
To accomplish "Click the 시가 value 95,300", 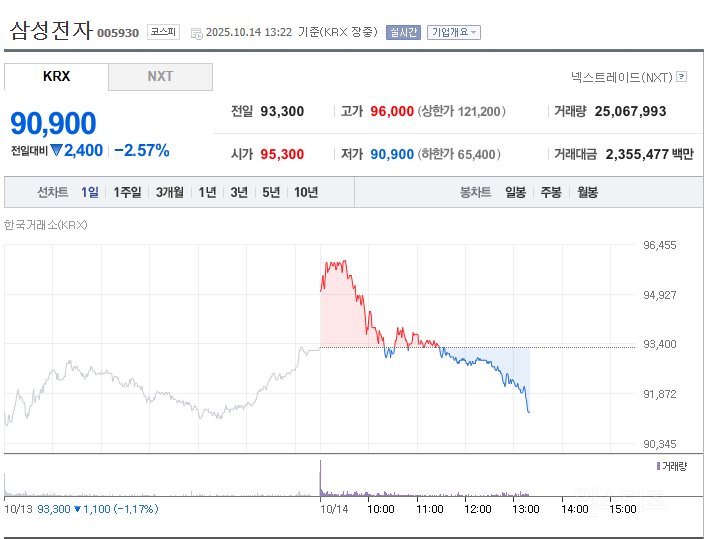I will [282, 154].
